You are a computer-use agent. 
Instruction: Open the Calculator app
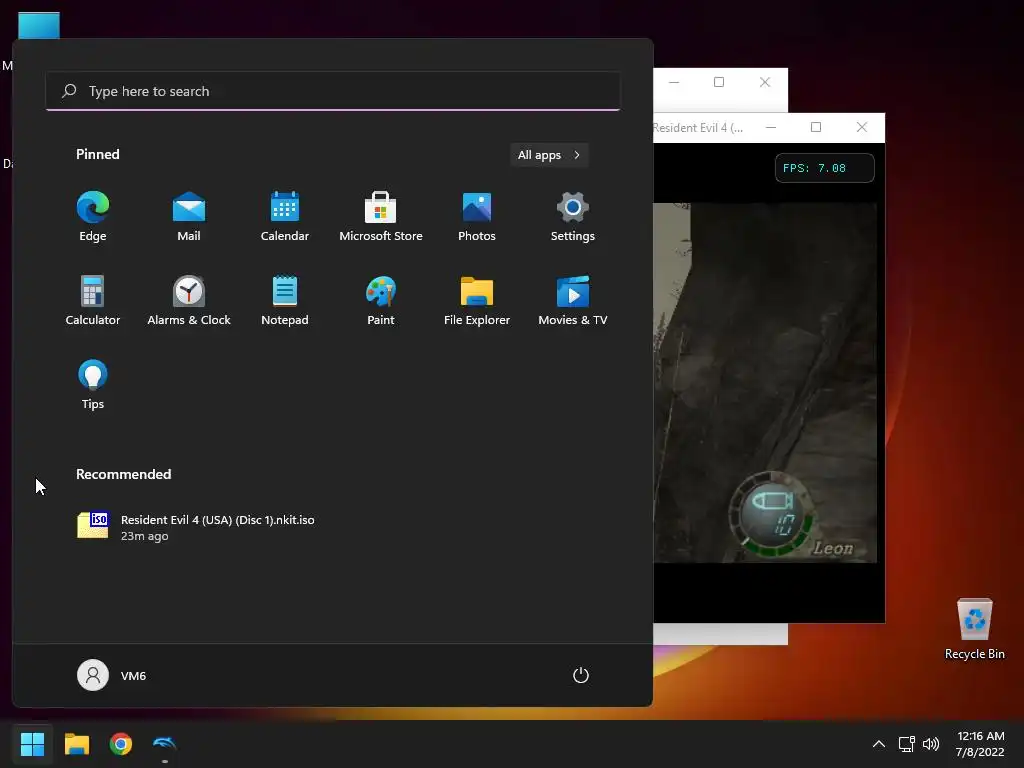click(x=93, y=300)
